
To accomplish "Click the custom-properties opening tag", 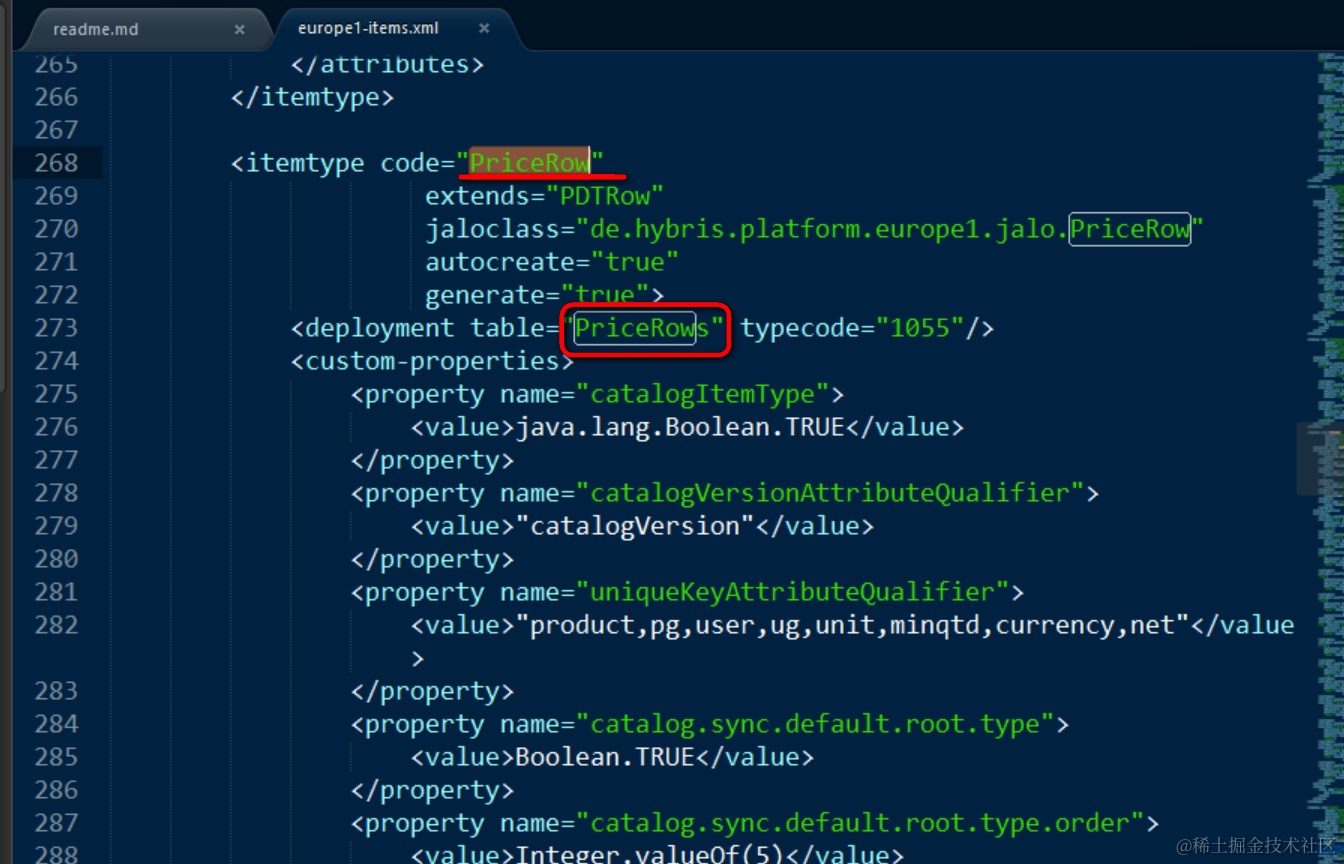I will (x=432, y=361).
